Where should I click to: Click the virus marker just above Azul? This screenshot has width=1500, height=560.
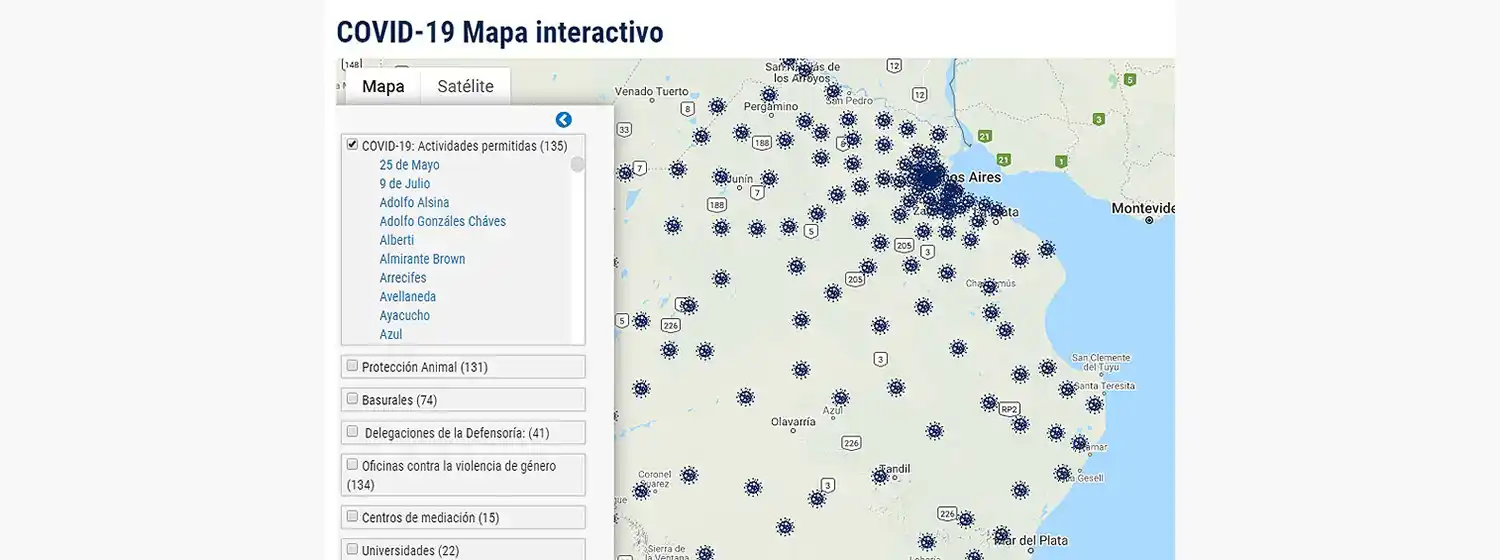point(840,397)
